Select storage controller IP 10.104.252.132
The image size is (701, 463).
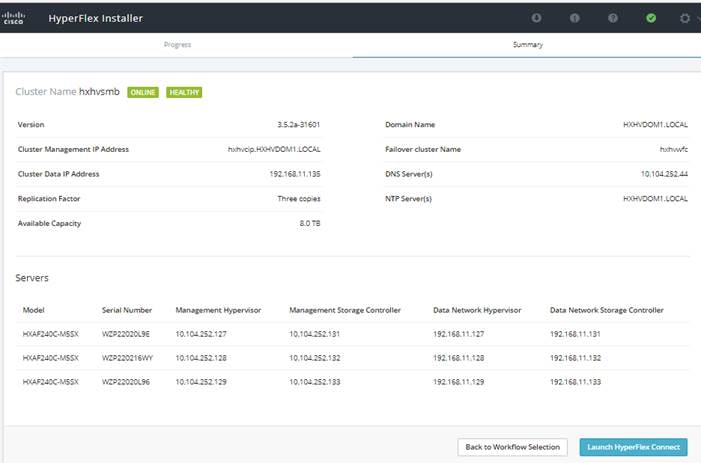tap(315, 358)
